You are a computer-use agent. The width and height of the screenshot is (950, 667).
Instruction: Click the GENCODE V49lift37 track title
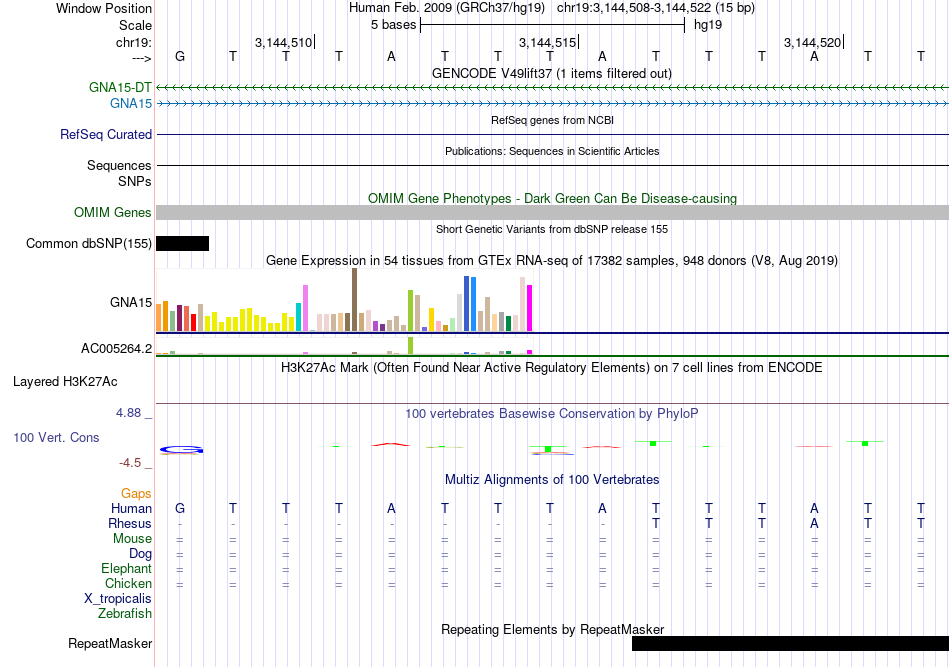point(552,73)
